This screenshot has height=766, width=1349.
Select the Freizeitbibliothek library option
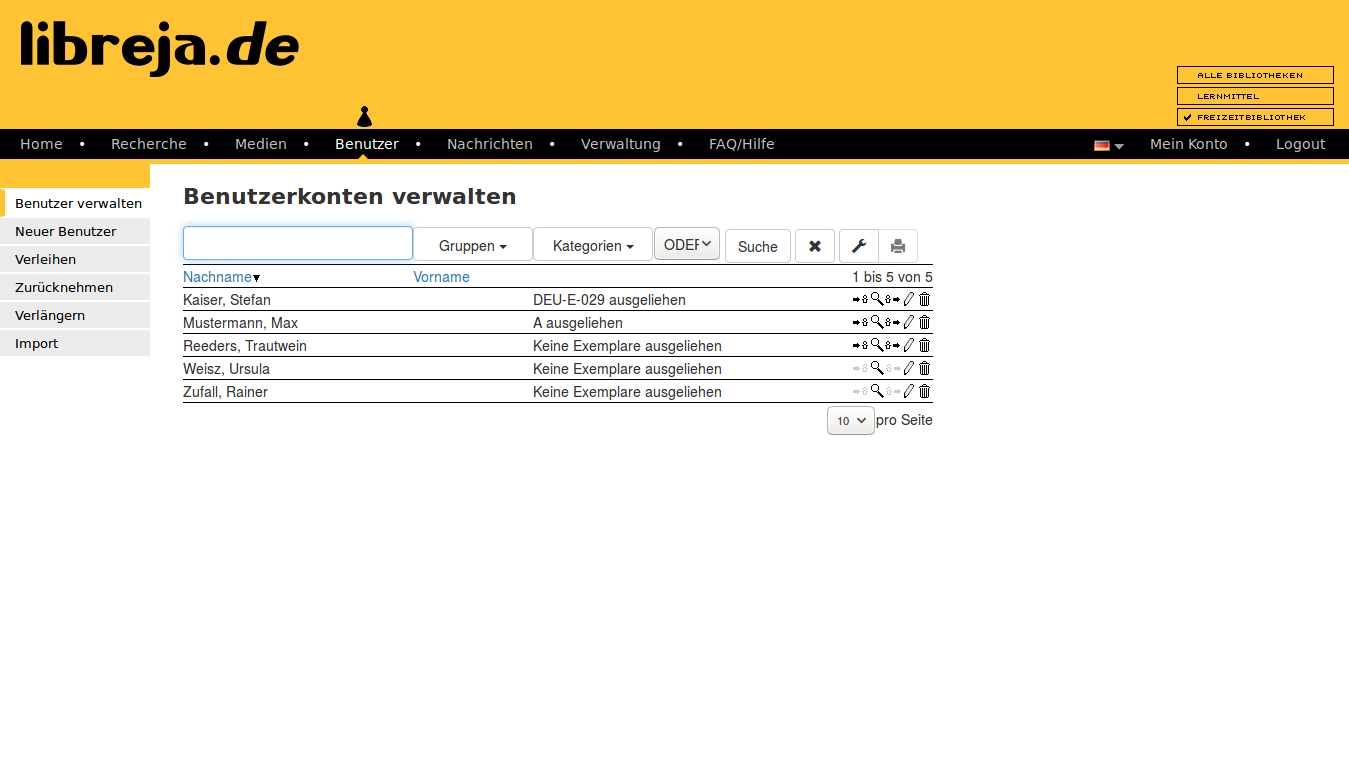pos(1255,117)
